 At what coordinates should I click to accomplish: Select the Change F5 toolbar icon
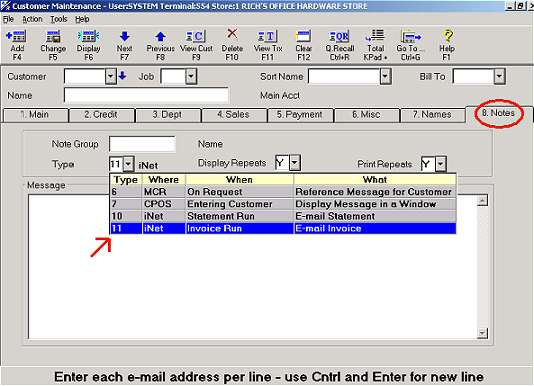coord(53,36)
